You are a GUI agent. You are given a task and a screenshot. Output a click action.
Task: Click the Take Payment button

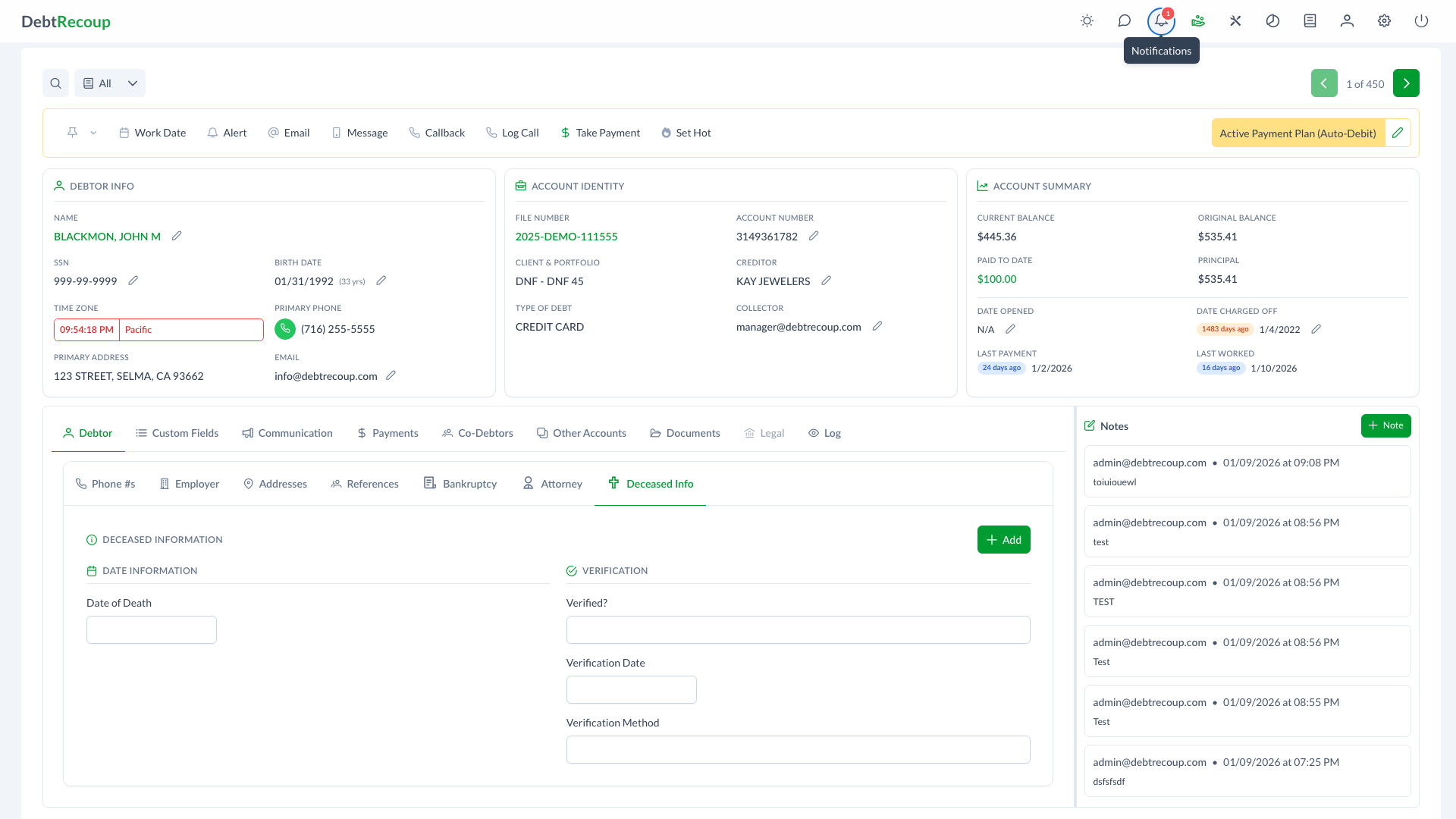tap(600, 133)
